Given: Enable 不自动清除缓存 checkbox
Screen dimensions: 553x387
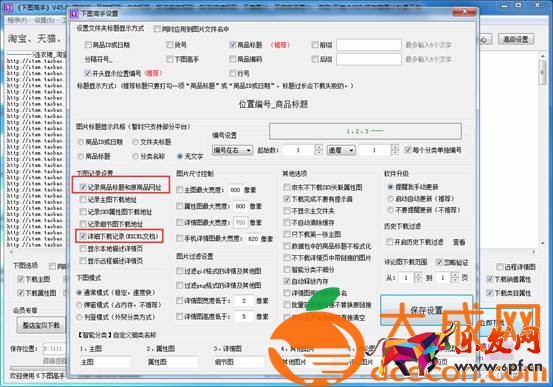Looking at the screenshot, I should click(x=287, y=223).
